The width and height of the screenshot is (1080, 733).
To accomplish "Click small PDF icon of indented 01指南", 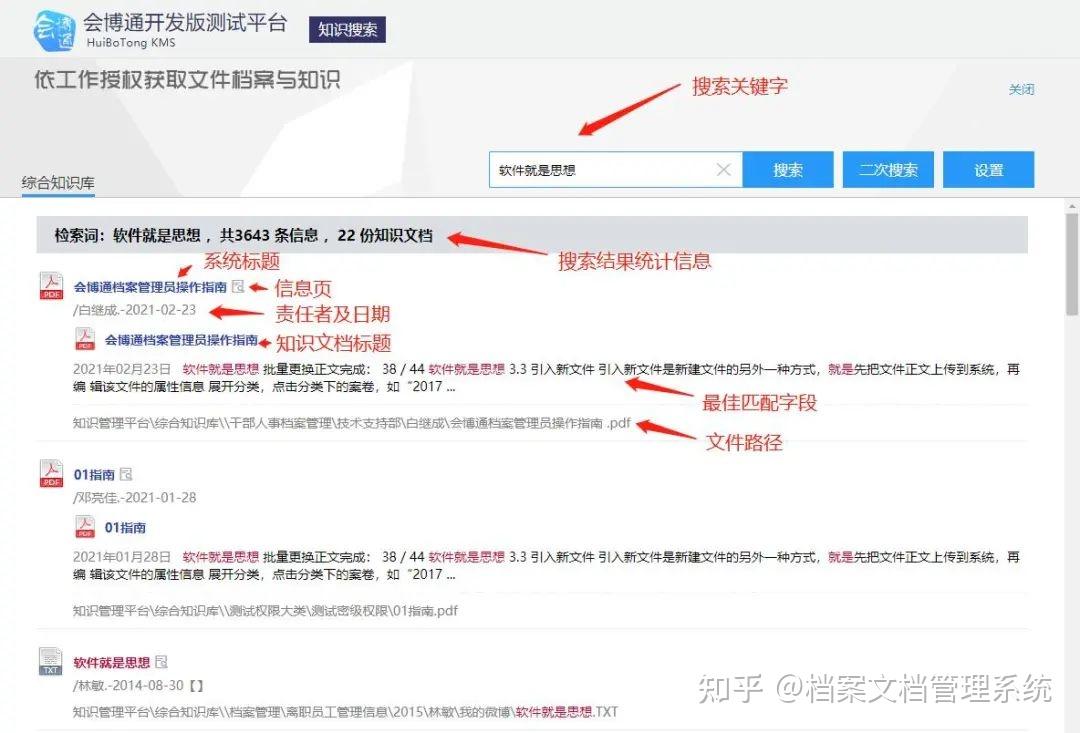I will pos(85,527).
